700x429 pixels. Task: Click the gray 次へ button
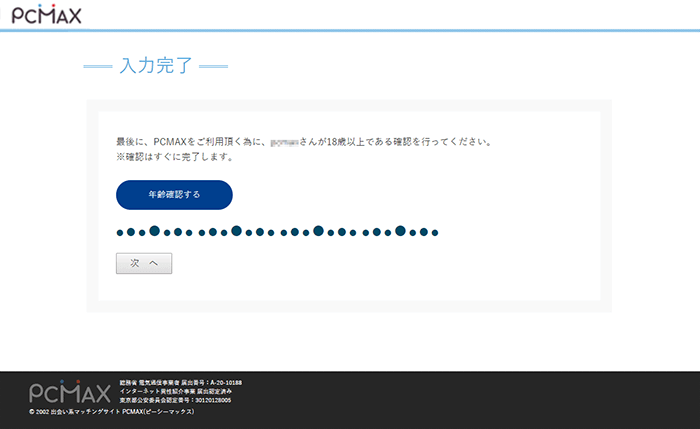pos(144,263)
